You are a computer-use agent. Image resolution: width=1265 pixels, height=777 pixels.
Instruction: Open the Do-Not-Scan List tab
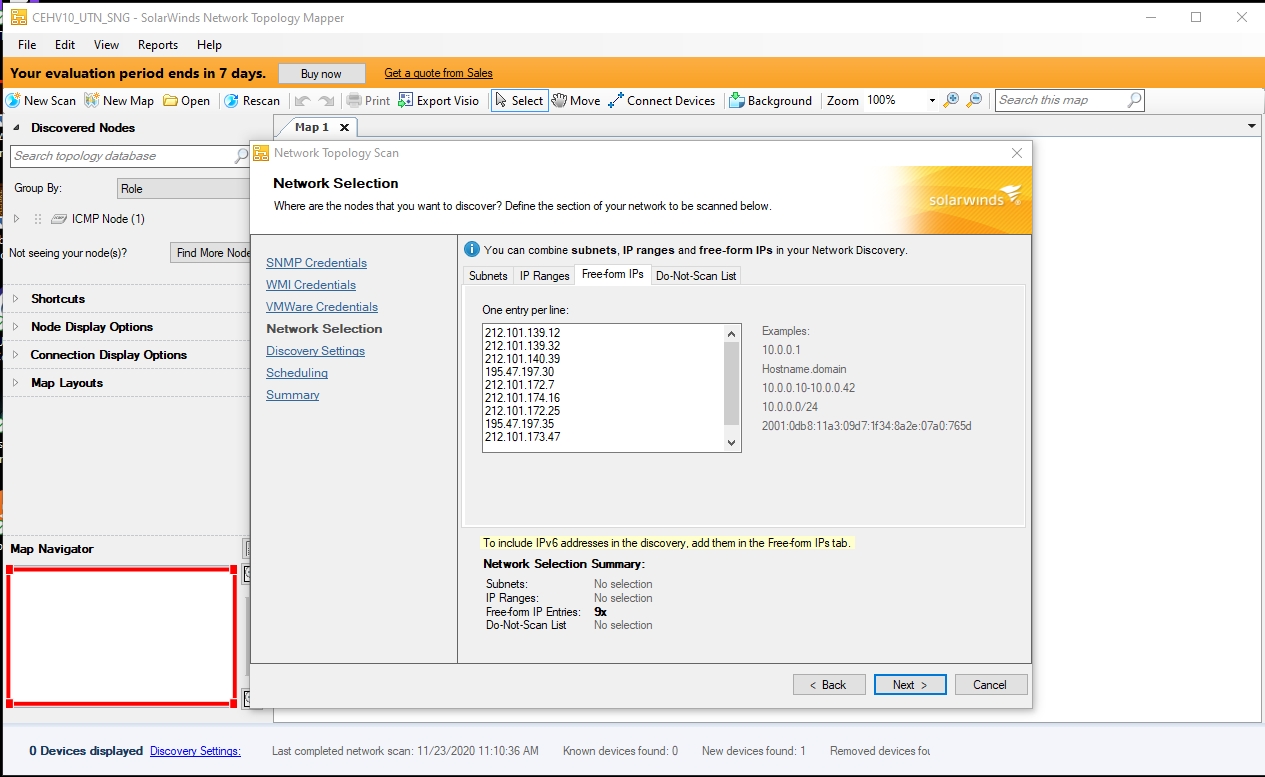tap(696, 276)
